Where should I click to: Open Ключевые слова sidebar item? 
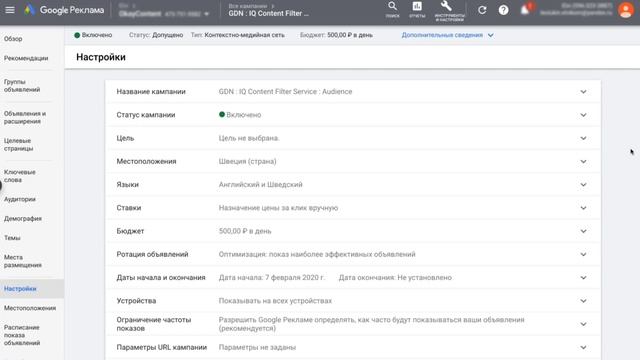[20, 176]
